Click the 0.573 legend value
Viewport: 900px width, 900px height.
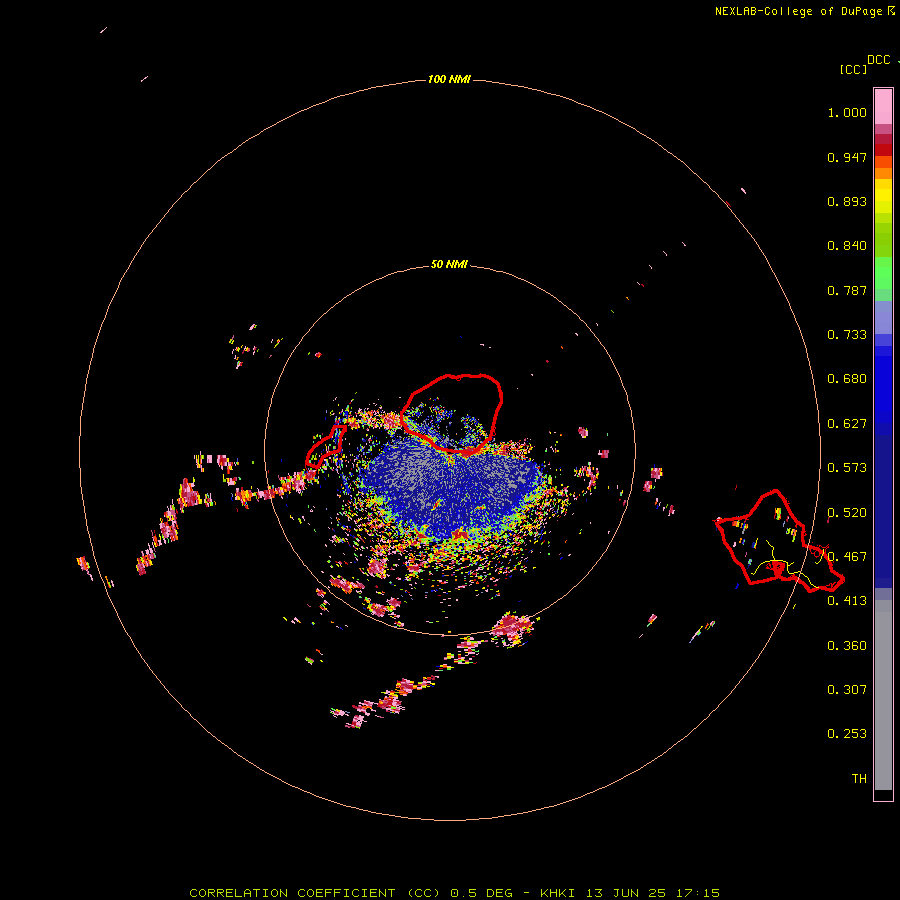(847, 468)
